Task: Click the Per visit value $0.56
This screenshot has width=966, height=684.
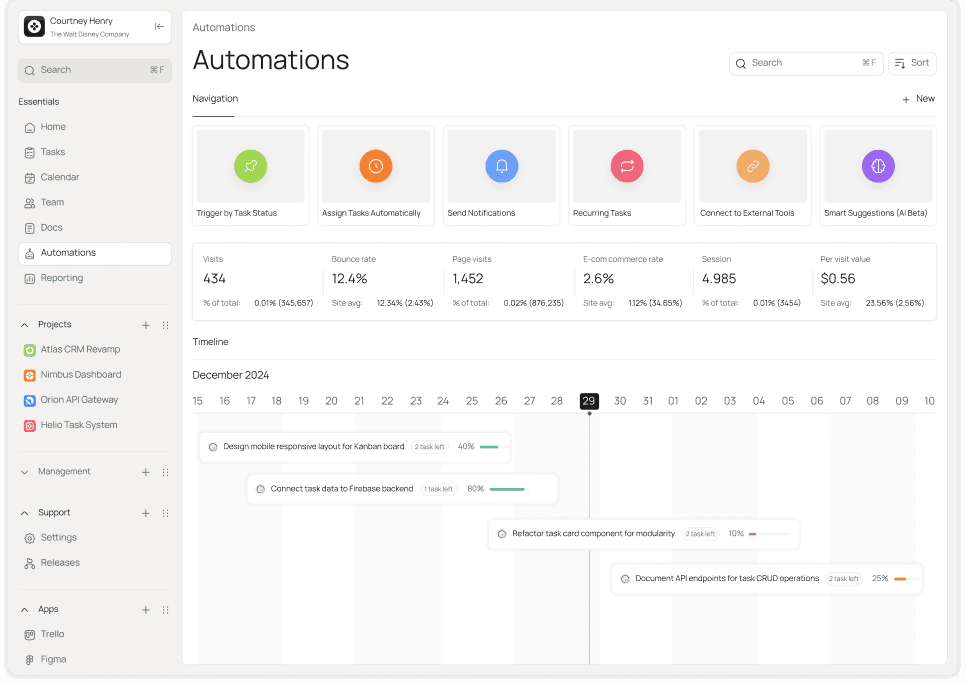Action: point(838,279)
